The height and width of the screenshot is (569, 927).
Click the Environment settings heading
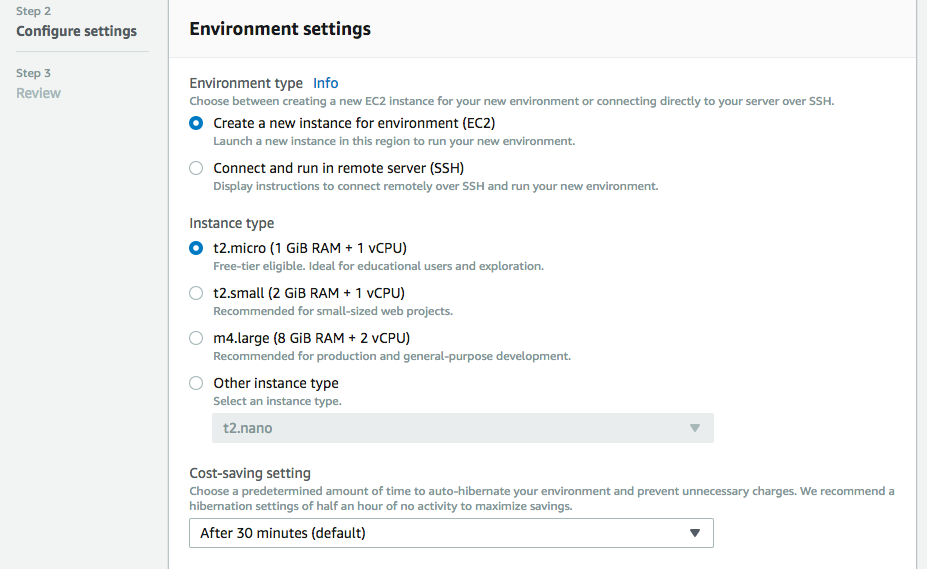[280, 29]
